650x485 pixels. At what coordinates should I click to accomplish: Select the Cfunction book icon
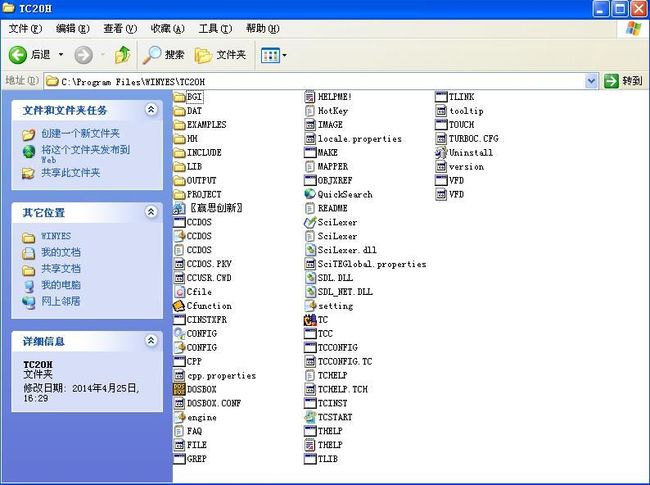click(179, 306)
